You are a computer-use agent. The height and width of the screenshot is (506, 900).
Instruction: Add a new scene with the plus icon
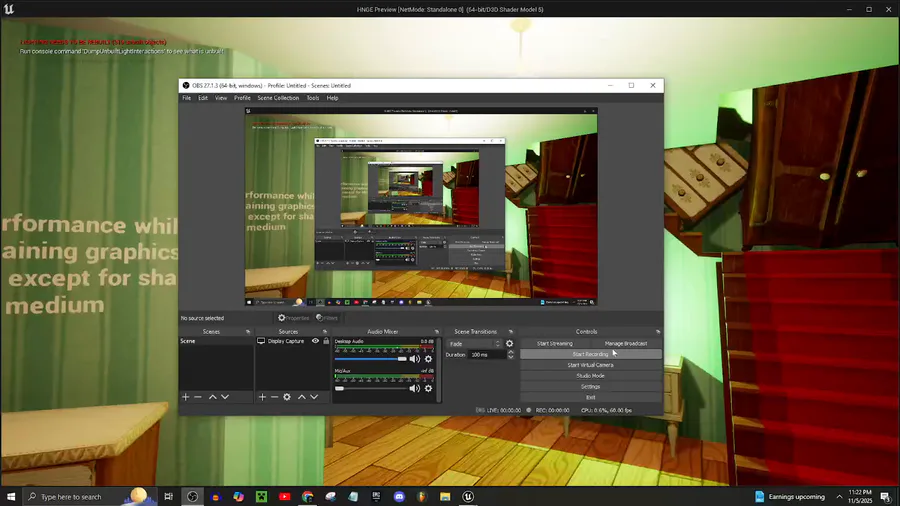coord(185,397)
